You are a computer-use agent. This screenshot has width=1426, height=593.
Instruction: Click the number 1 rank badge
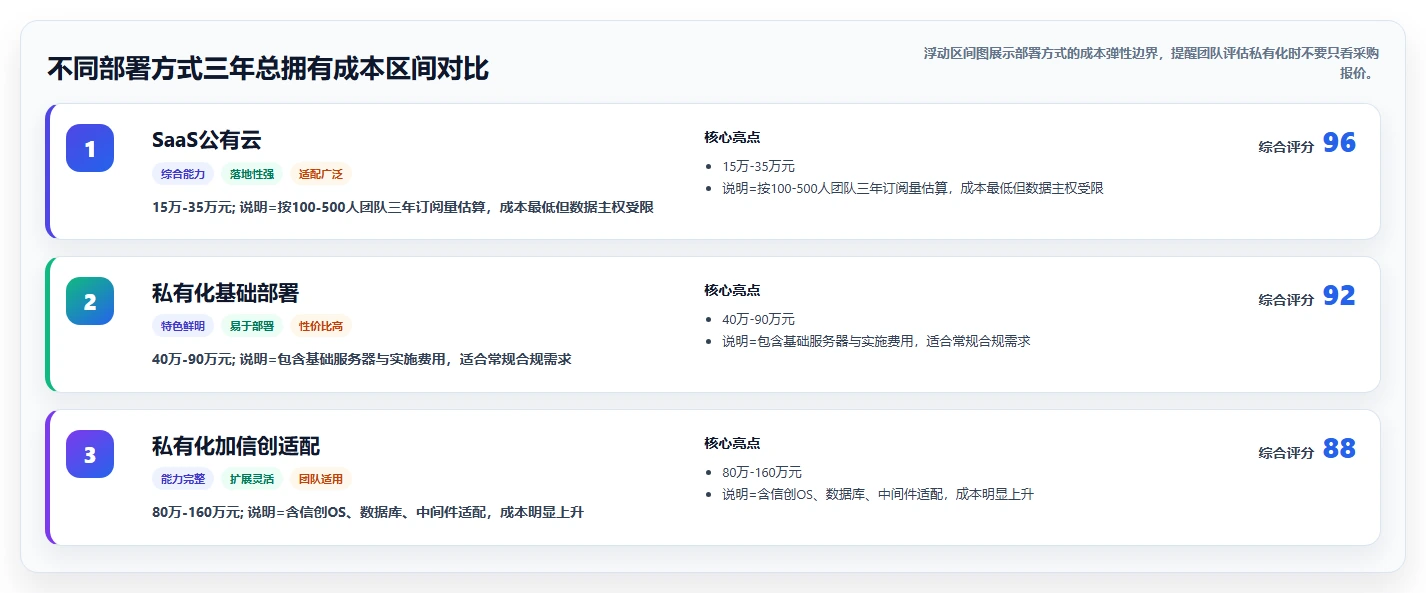coord(90,148)
